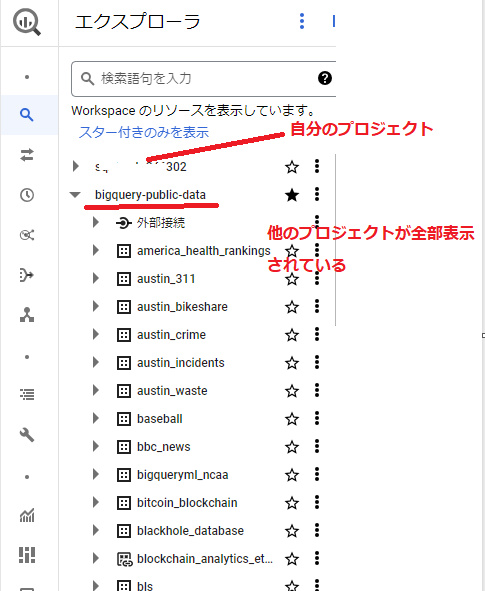Open more actions for bigquery-public-data
This screenshot has height=591, width=485.
point(317,194)
